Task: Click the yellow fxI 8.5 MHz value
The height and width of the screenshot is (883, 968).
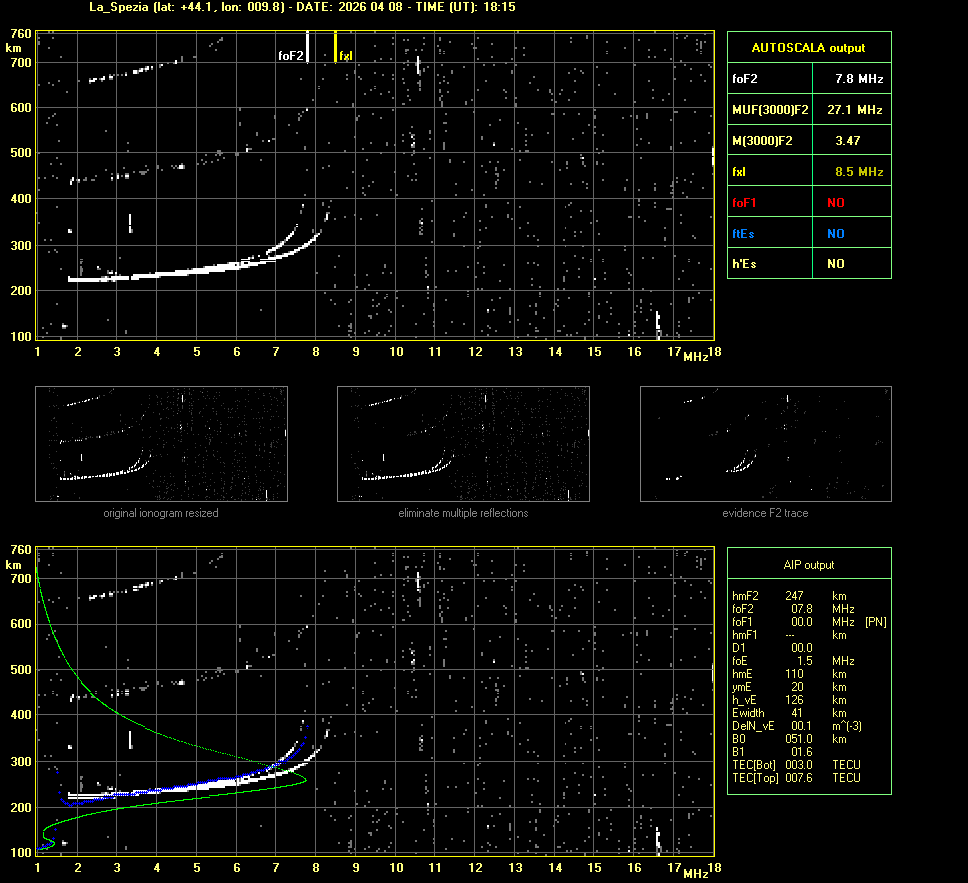Action: click(858, 172)
